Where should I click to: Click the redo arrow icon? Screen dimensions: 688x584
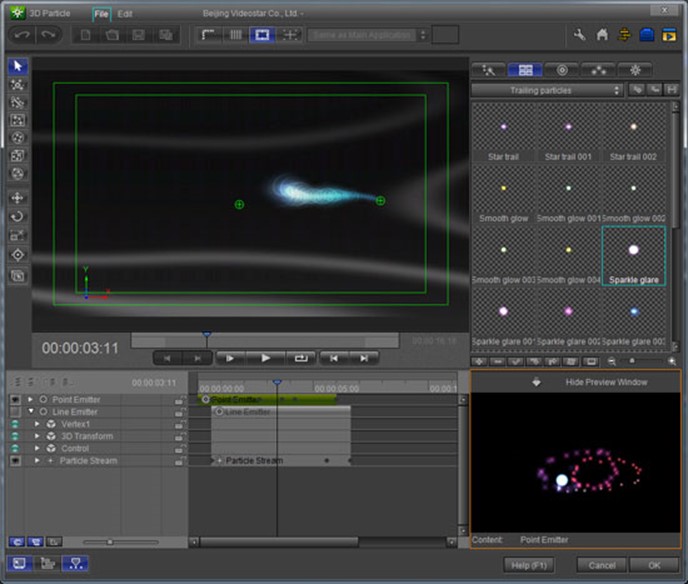(48, 35)
